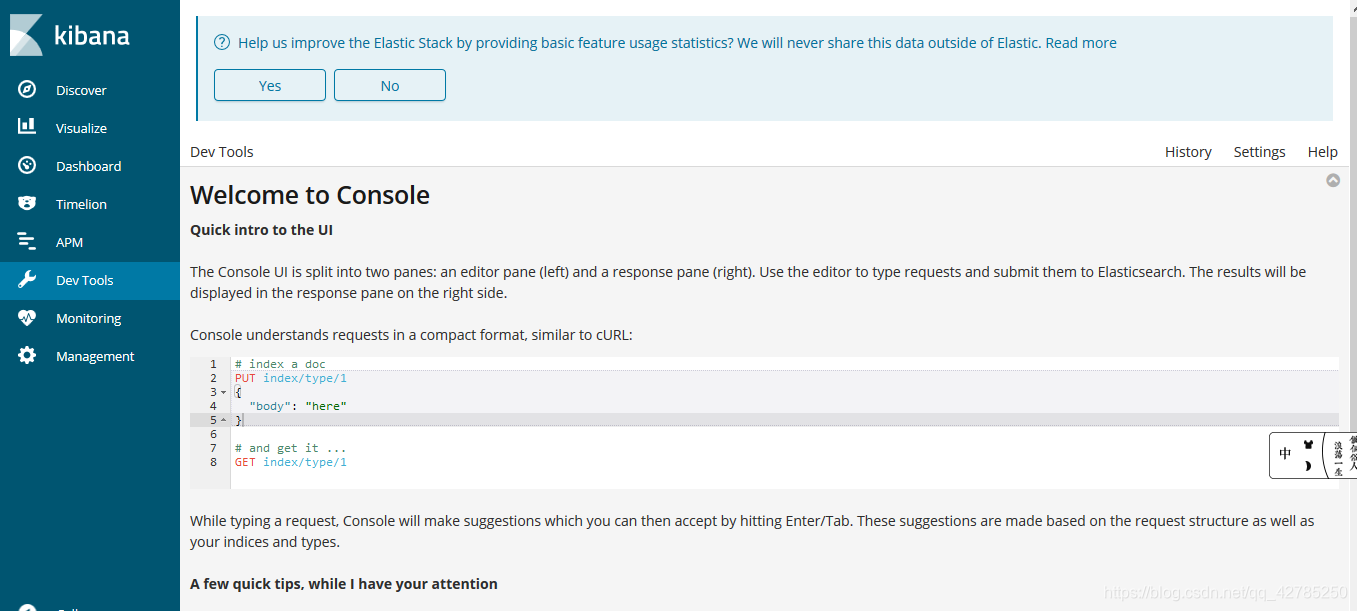1357x611 pixels.
Task: Open the Help tab
Action: (x=1322, y=152)
